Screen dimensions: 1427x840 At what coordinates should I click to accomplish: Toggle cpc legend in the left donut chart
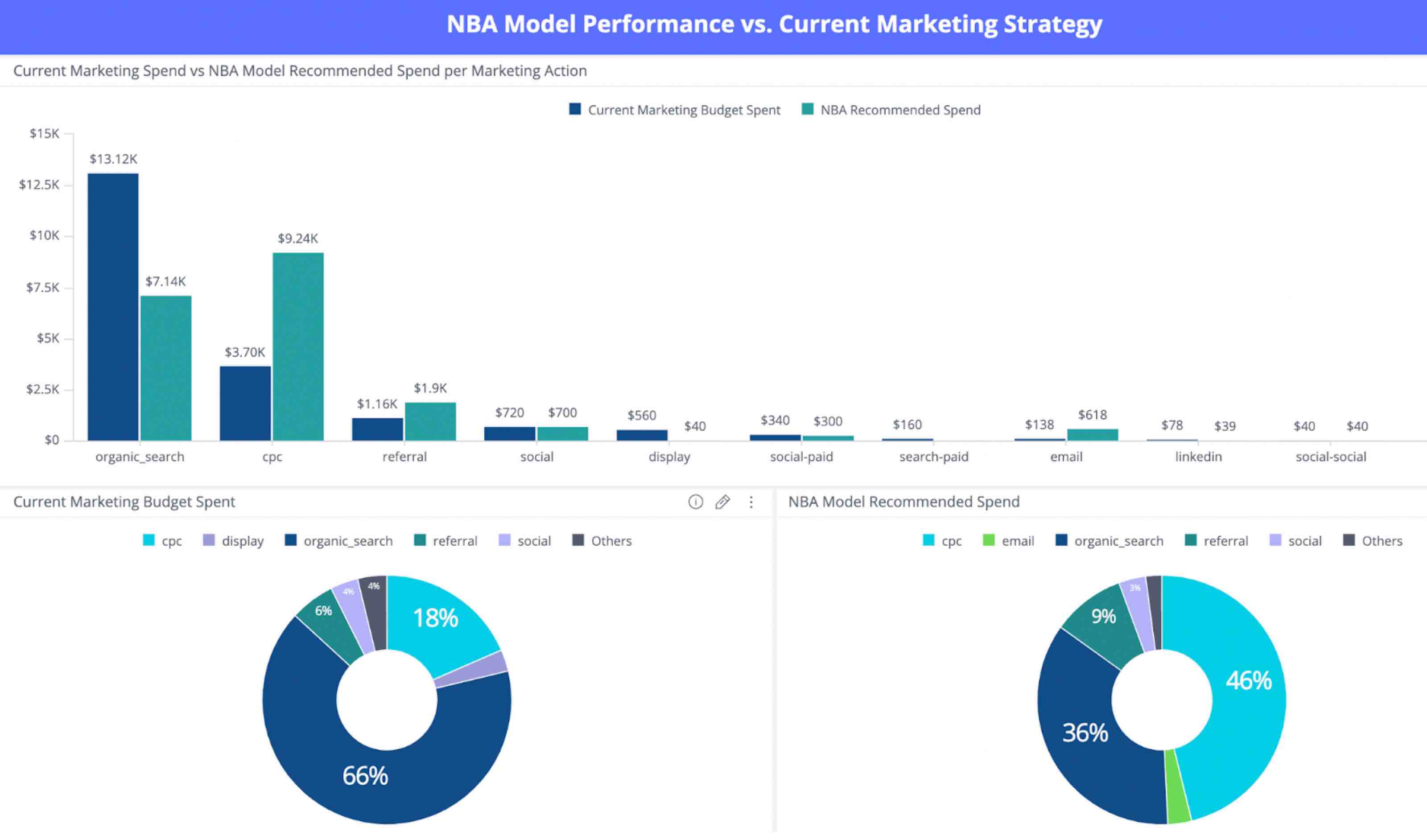tap(162, 540)
